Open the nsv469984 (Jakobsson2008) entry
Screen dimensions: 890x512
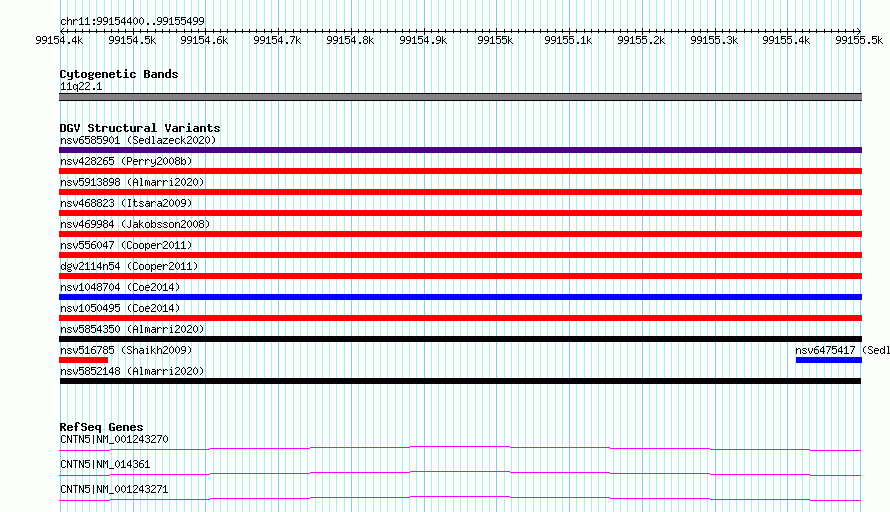pos(135,224)
